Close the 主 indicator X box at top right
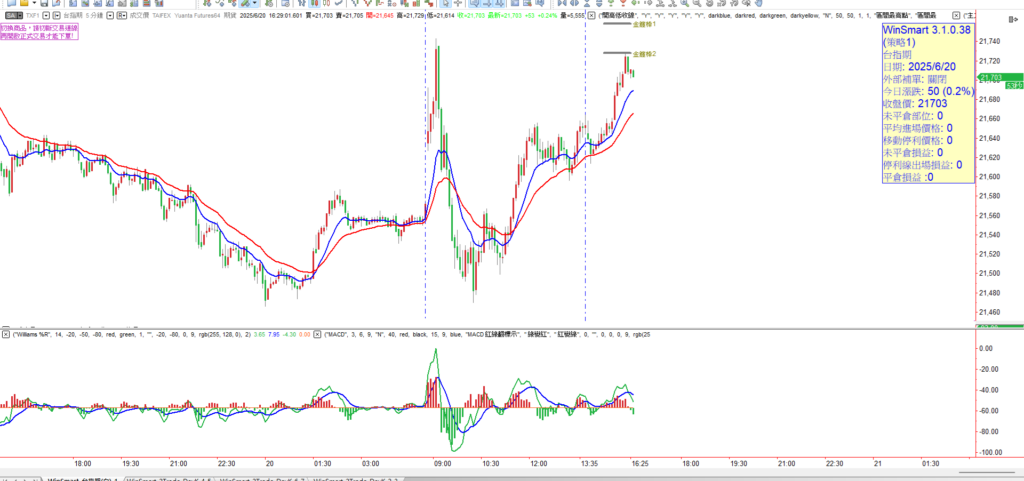The width and height of the screenshot is (1024, 481). 955,15
